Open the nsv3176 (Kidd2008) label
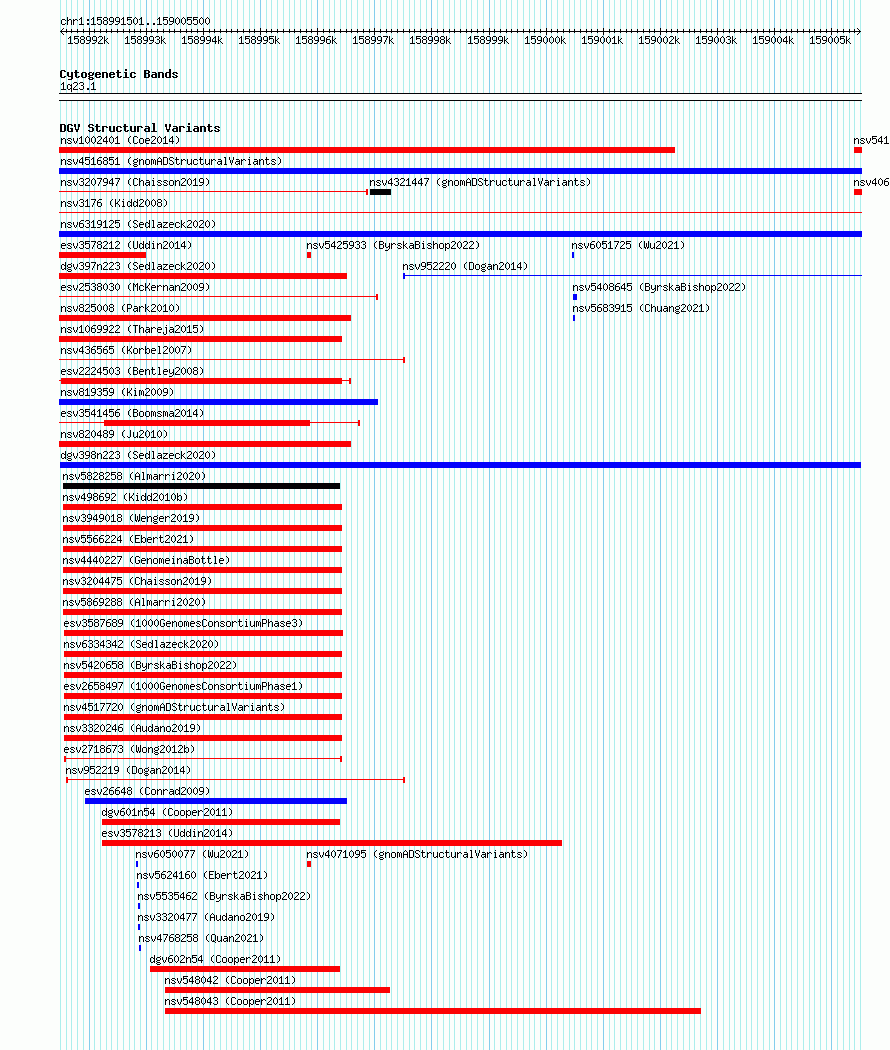This screenshot has width=890, height=1050. pos(114,203)
